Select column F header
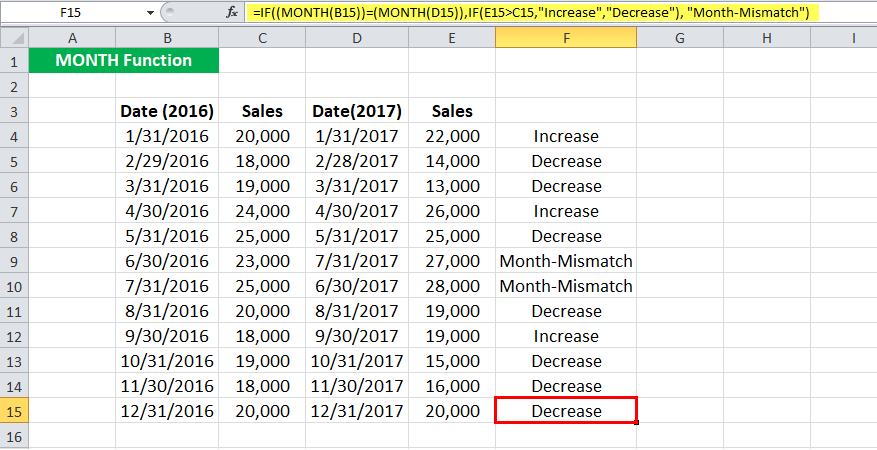 click(x=566, y=37)
